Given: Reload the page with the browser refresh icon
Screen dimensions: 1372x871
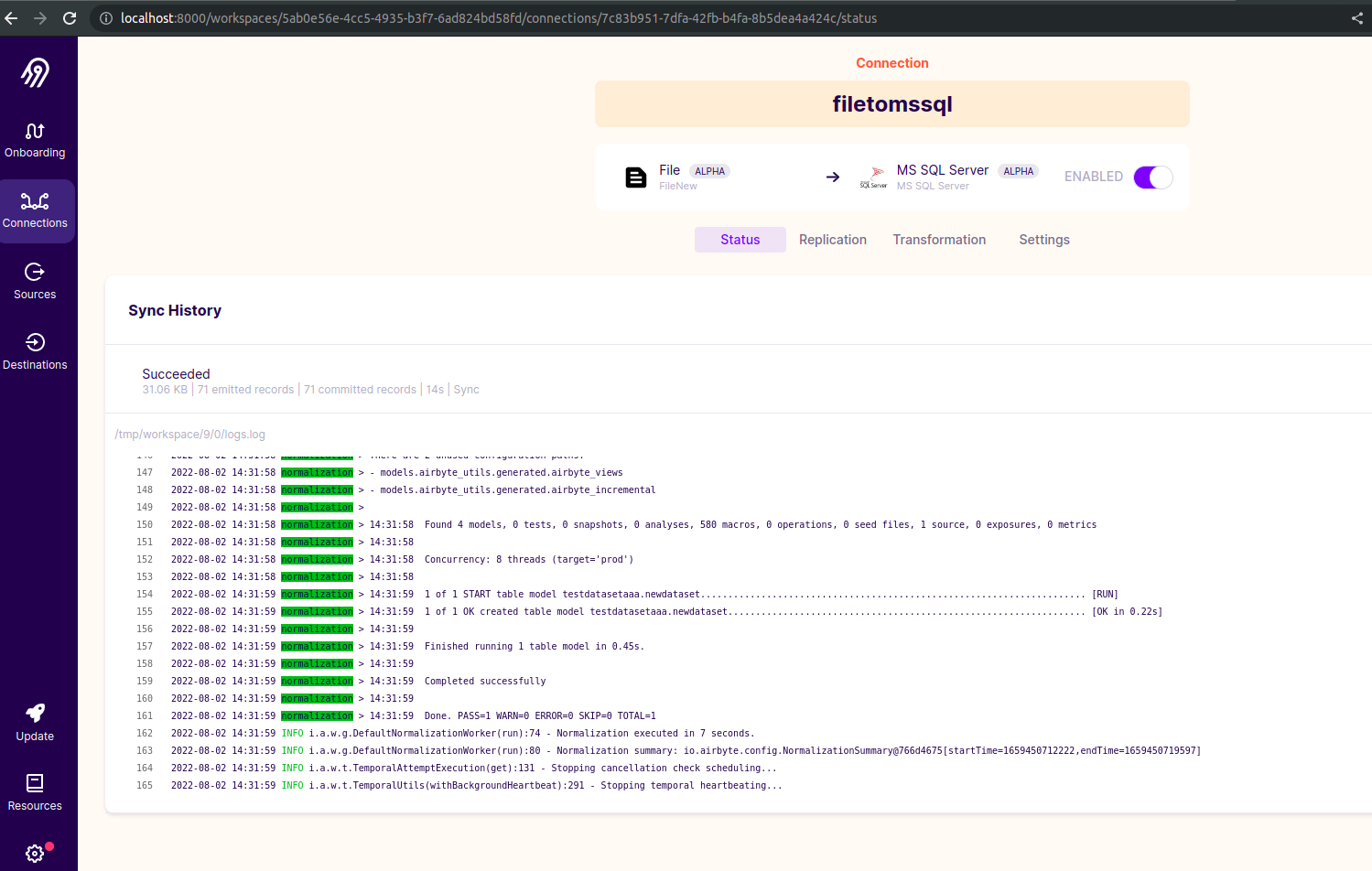Looking at the screenshot, I should [70, 18].
